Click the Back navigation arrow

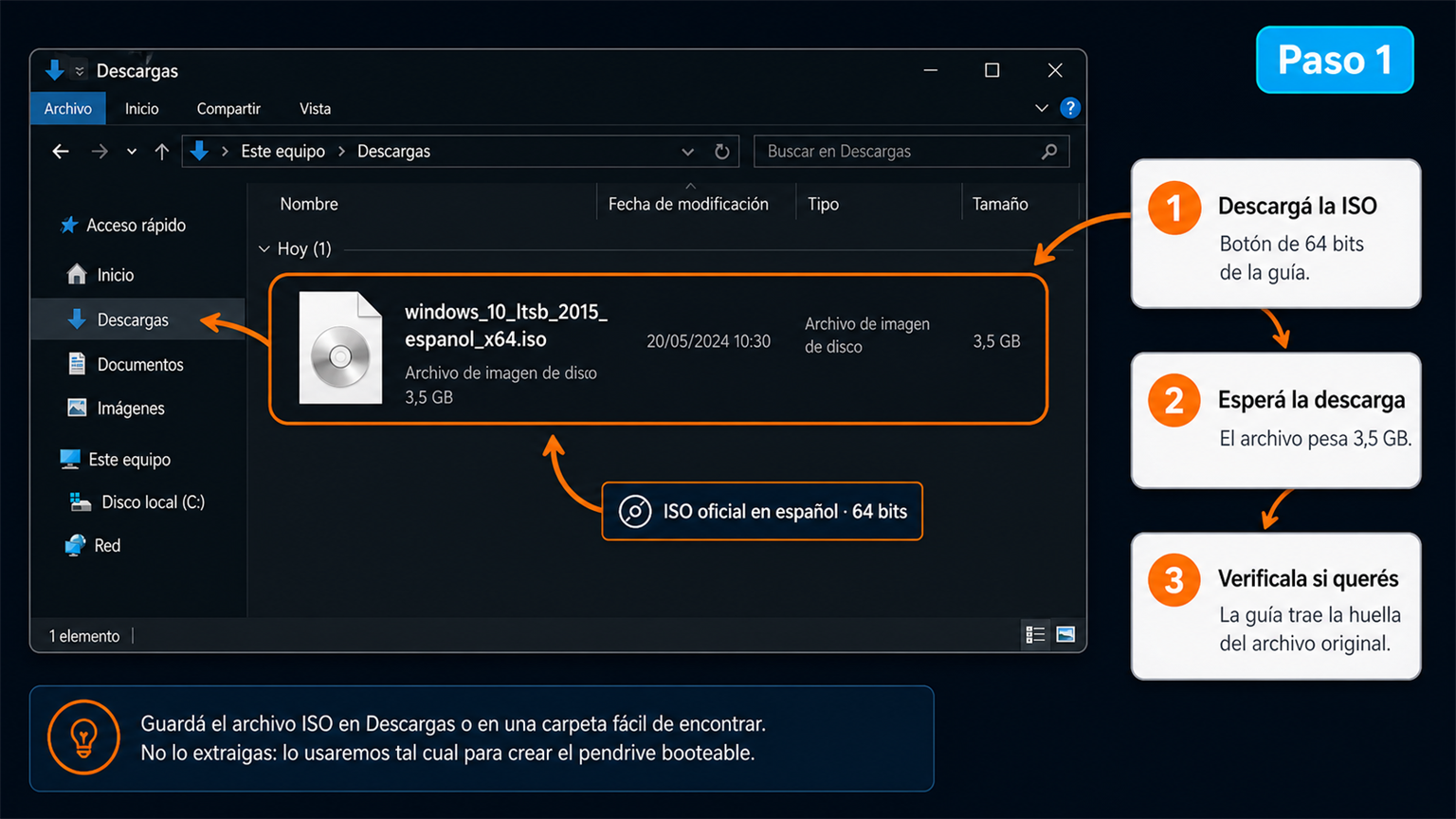61,152
